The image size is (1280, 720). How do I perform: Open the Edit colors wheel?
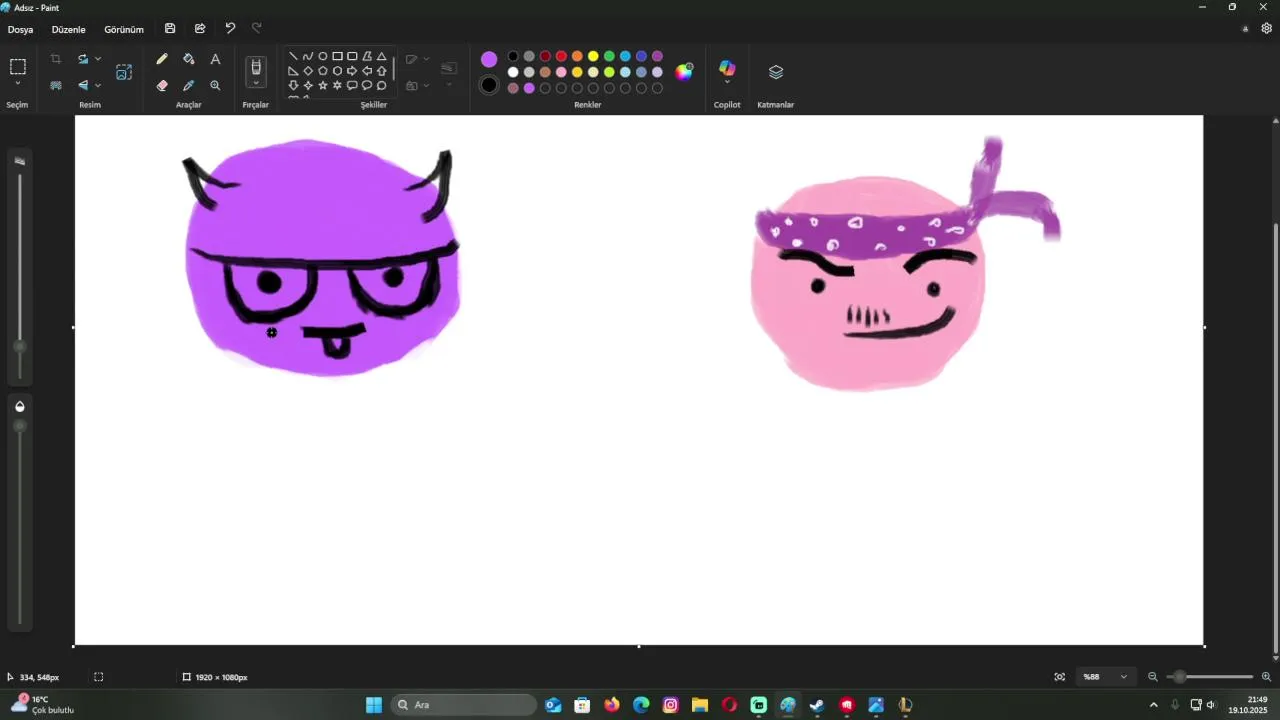tap(684, 72)
